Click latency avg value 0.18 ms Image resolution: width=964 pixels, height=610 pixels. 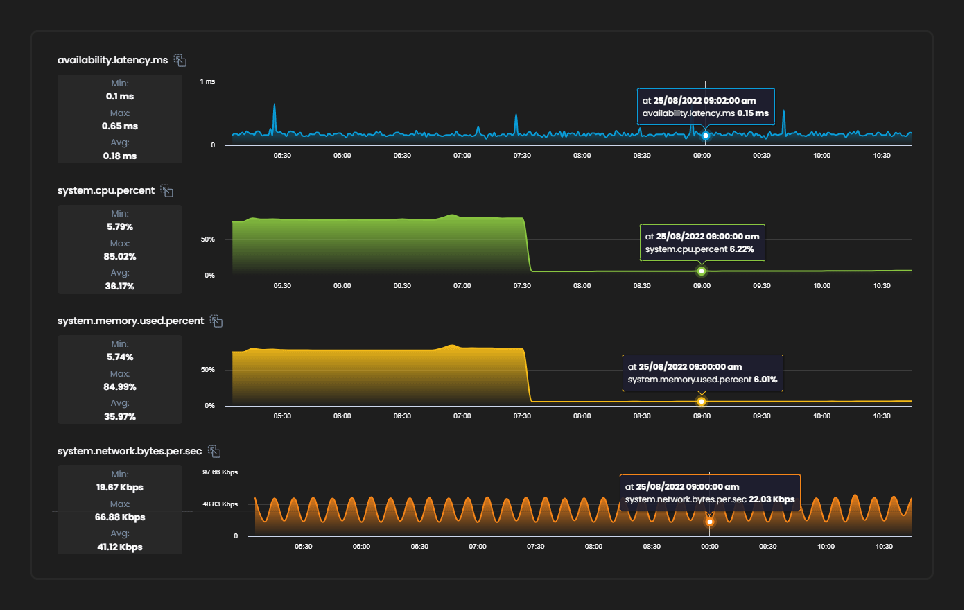[120, 156]
